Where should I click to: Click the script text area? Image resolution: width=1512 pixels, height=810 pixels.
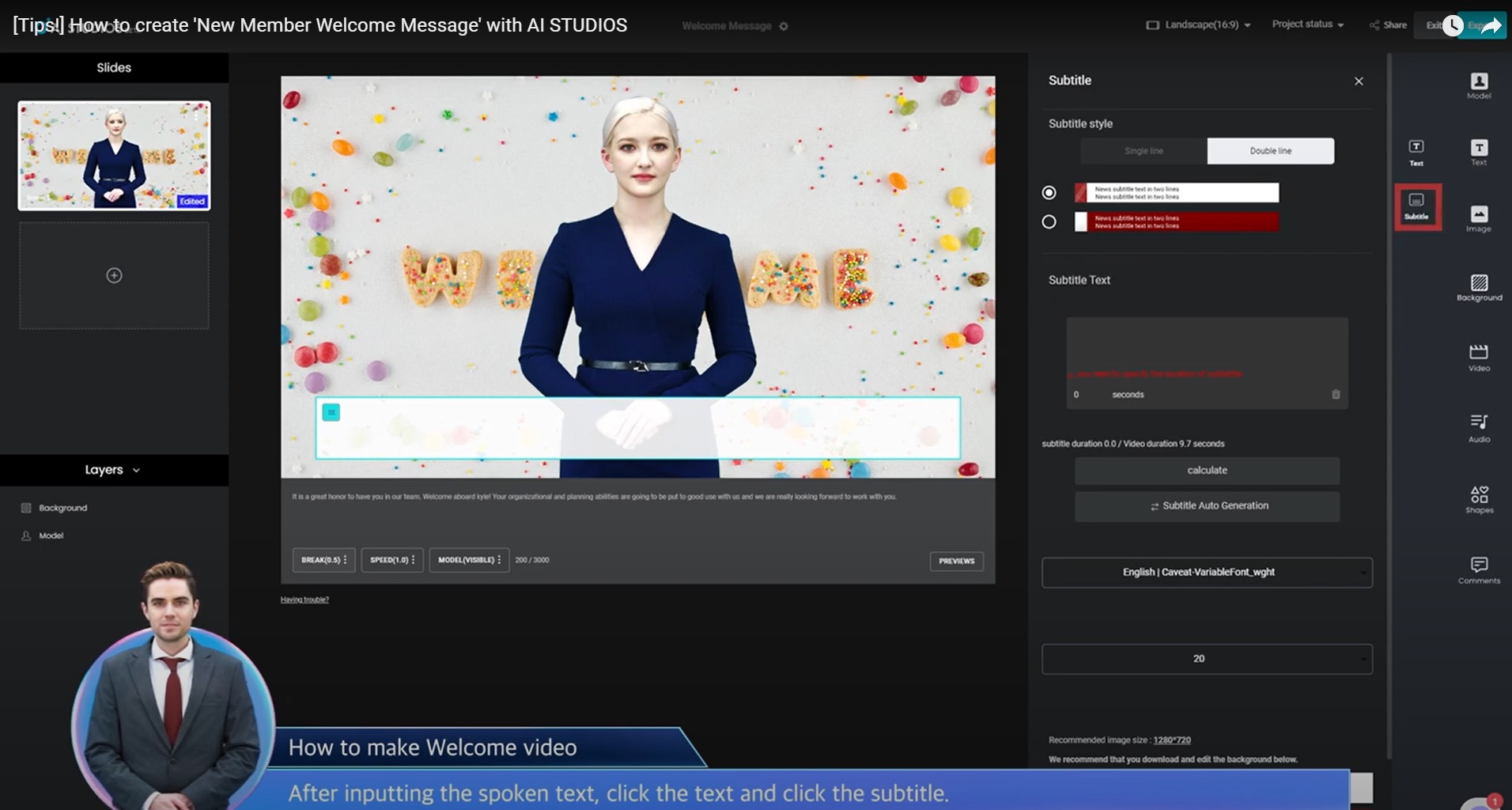point(637,514)
